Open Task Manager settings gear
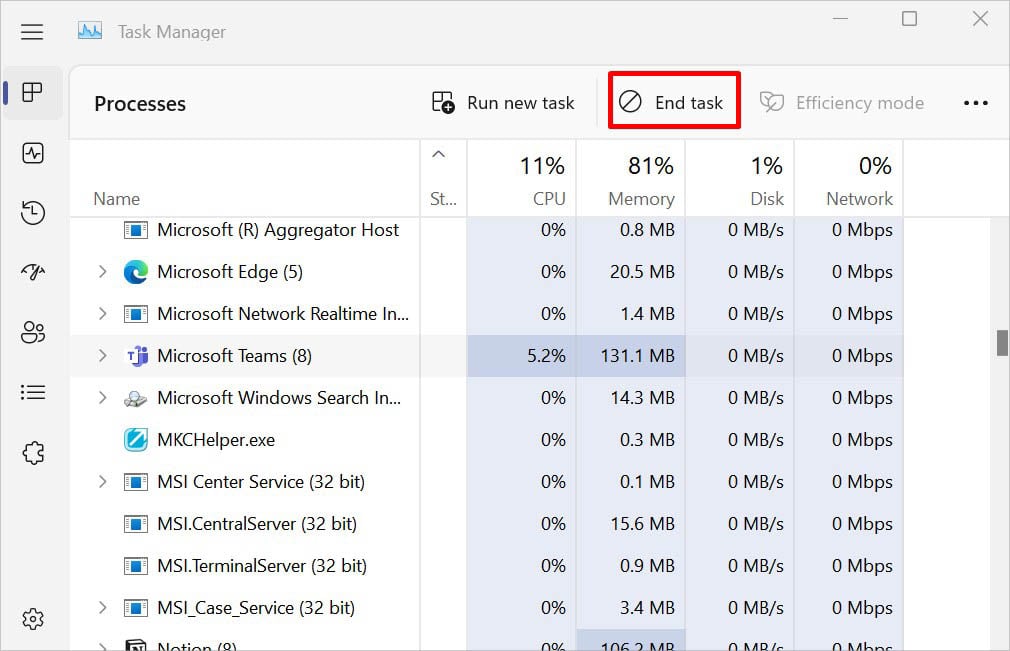This screenshot has width=1010, height=651. pyautogui.click(x=33, y=619)
